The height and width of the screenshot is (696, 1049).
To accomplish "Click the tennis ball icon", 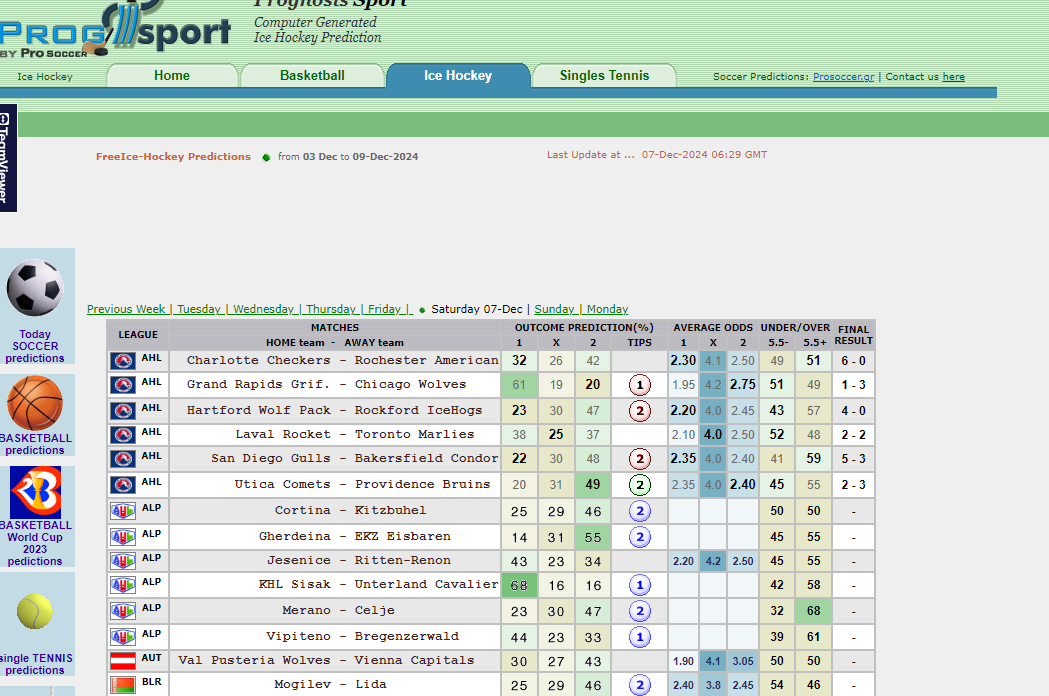I will point(35,612).
